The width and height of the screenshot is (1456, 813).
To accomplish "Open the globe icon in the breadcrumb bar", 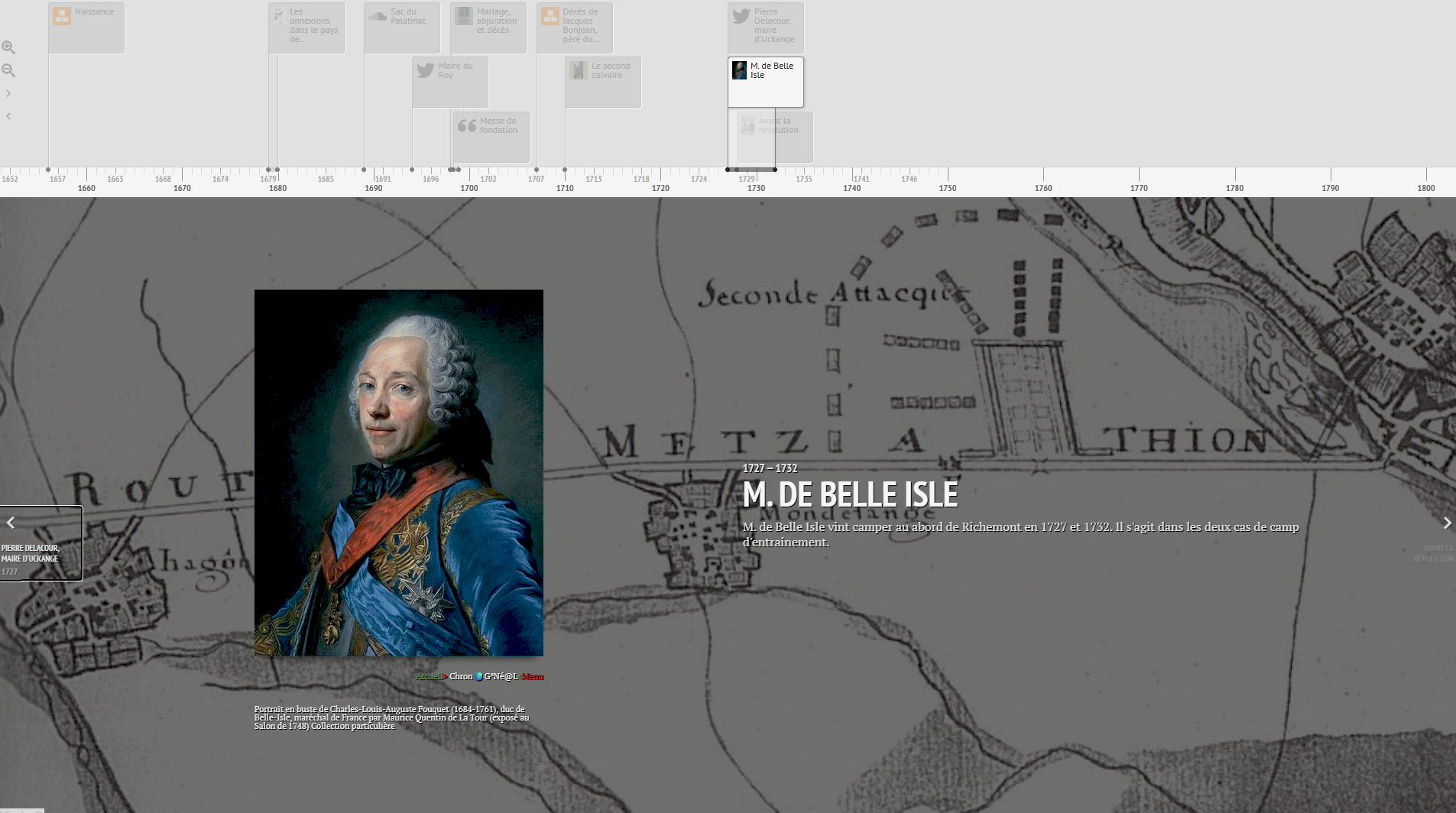I will [x=478, y=675].
